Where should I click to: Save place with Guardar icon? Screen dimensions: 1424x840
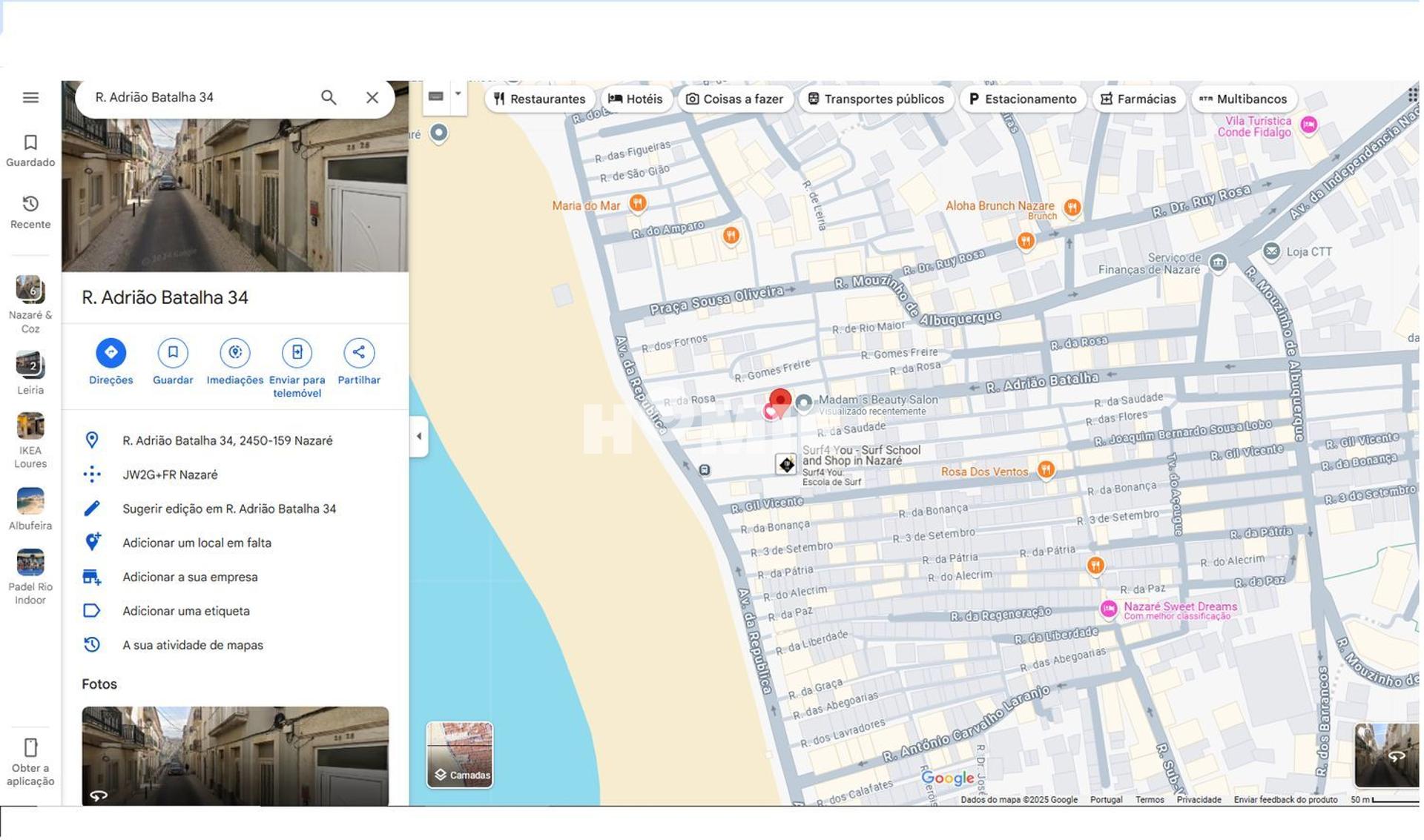pos(172,353)
